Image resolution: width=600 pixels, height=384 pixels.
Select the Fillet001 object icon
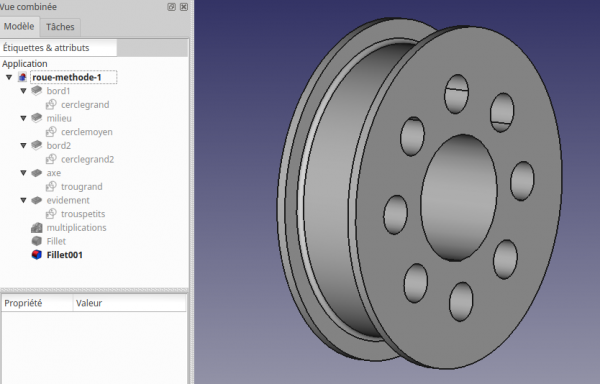click(36, 255)
